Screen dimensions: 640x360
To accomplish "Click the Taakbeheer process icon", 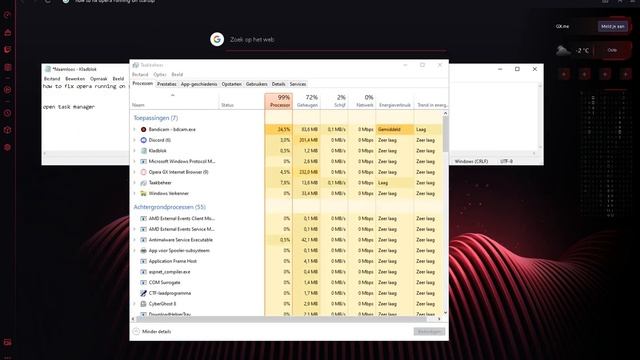I will 143,183.
